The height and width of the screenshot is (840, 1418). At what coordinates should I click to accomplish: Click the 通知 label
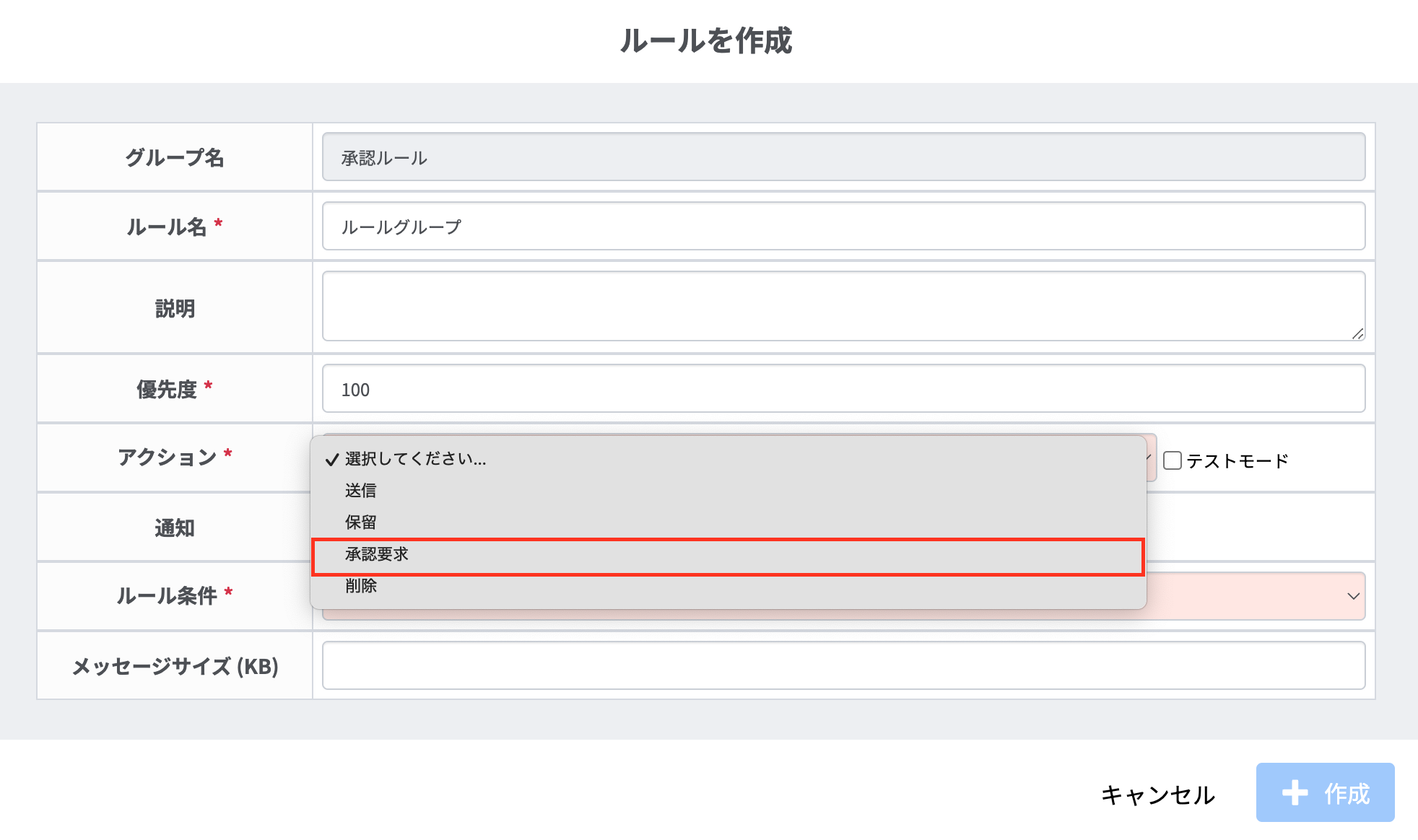175,528
